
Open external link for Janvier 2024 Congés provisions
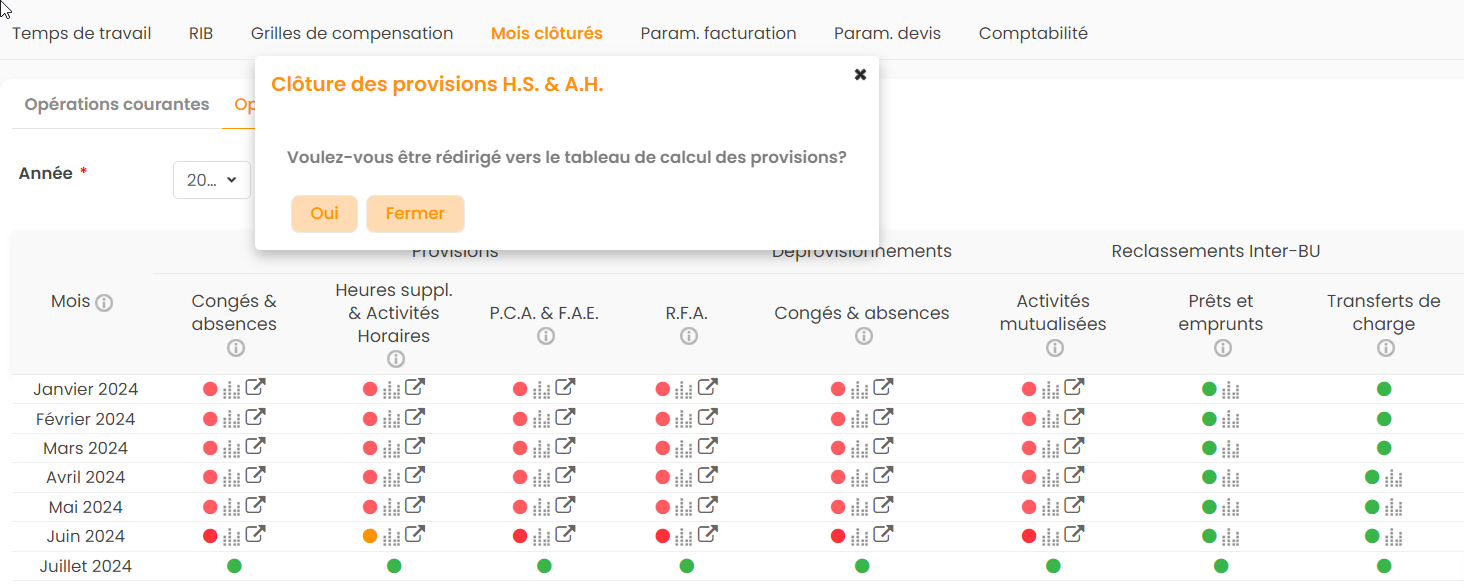(256, 388)
